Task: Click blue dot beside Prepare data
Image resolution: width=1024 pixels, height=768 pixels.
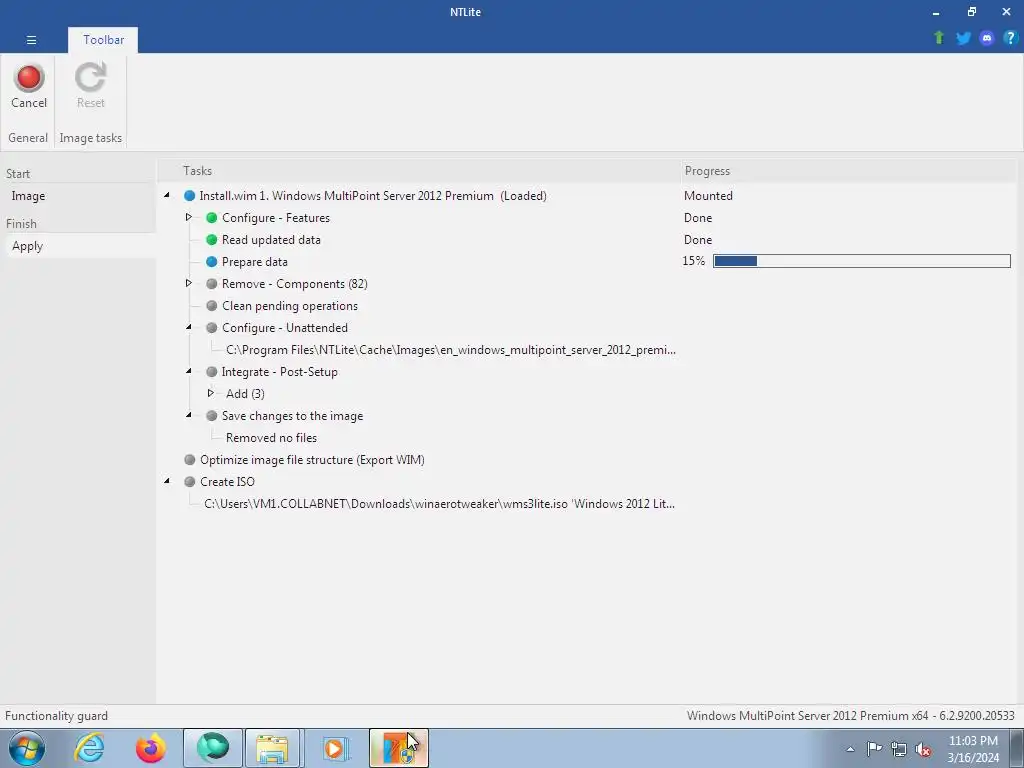Action: tap(212, 262)
